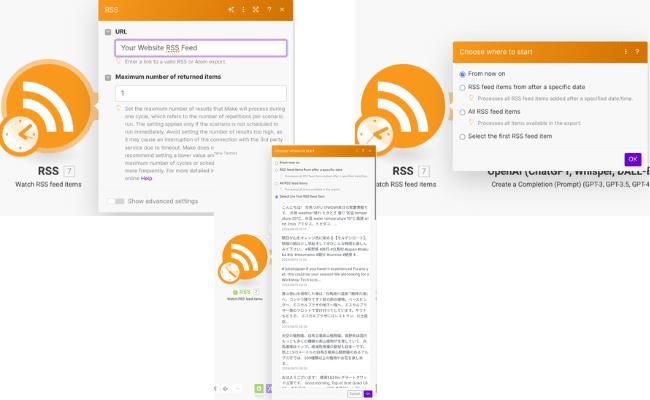Enable Show advanced settings switch

coord(116,201)
